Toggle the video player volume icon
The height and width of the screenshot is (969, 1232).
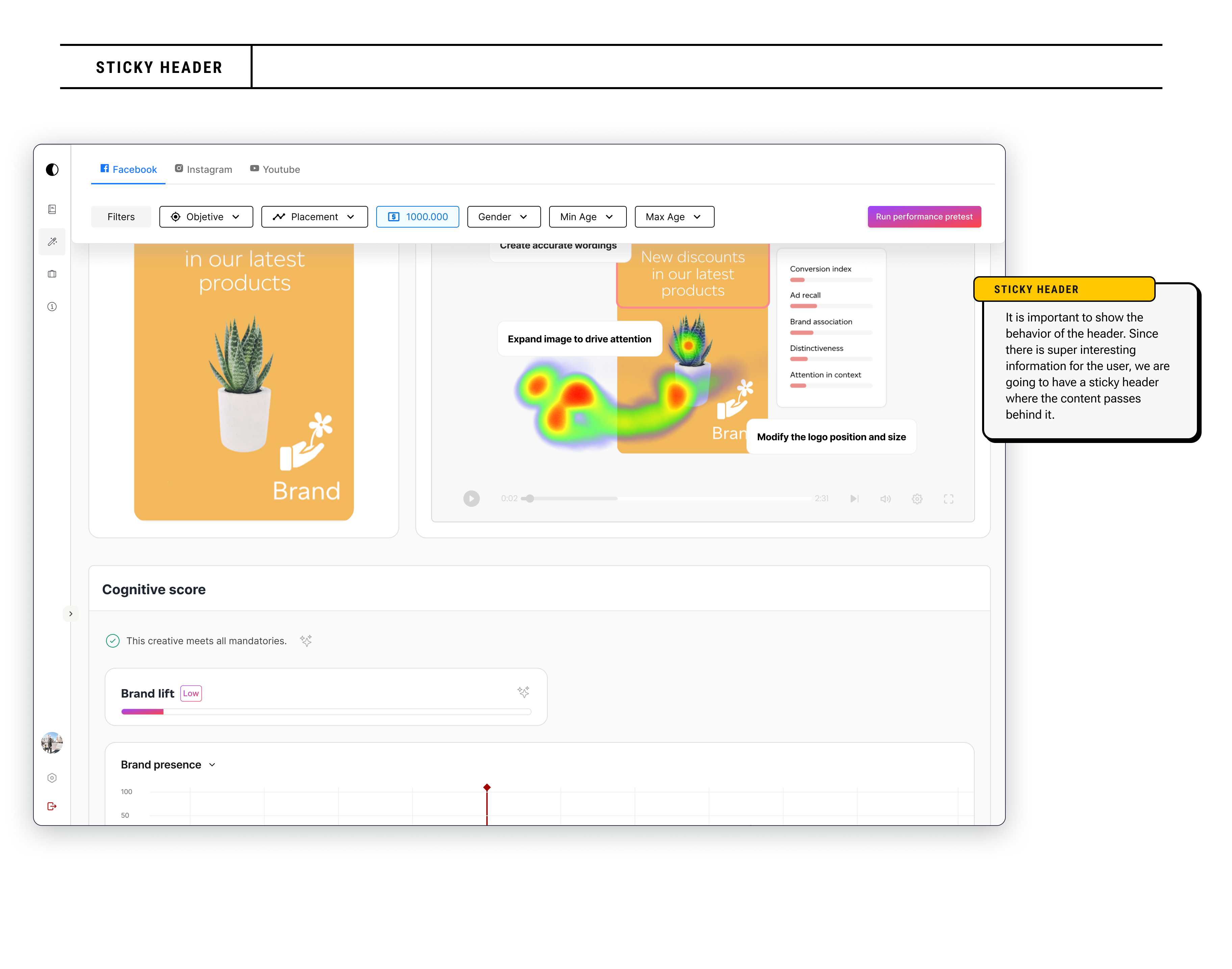885,499
